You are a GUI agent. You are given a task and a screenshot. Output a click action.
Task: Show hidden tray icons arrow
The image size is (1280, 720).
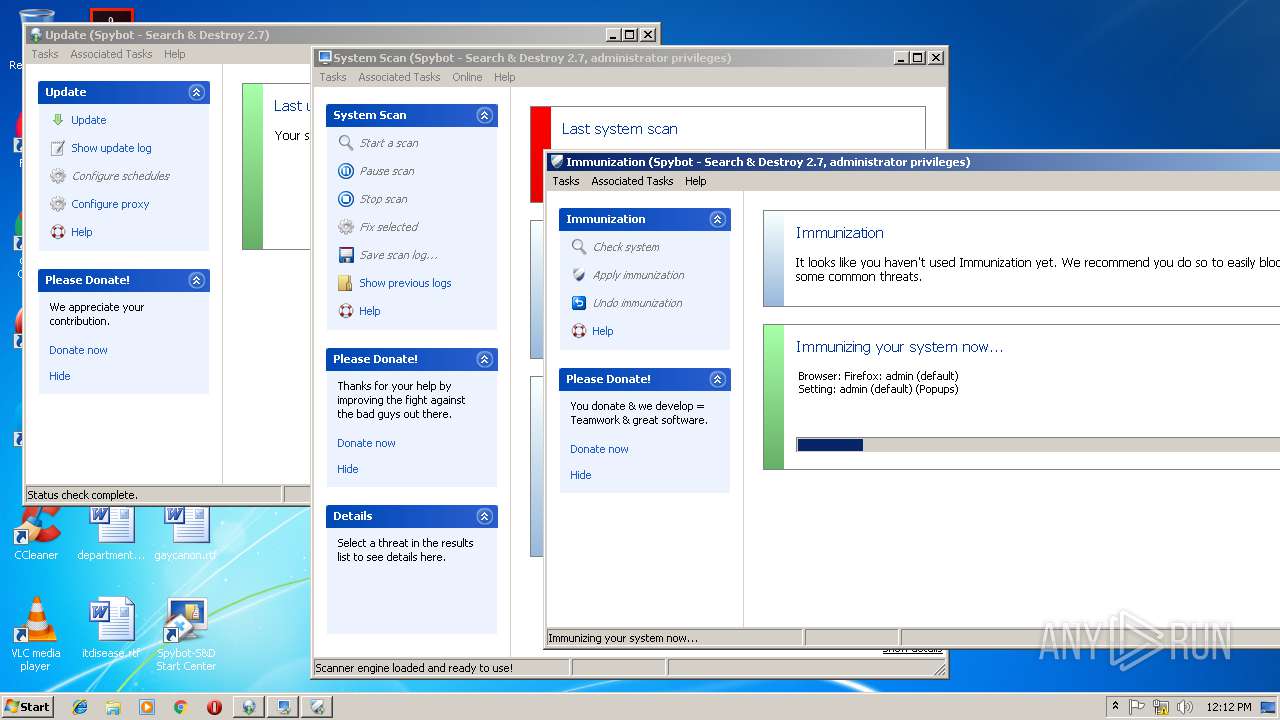1115,706
